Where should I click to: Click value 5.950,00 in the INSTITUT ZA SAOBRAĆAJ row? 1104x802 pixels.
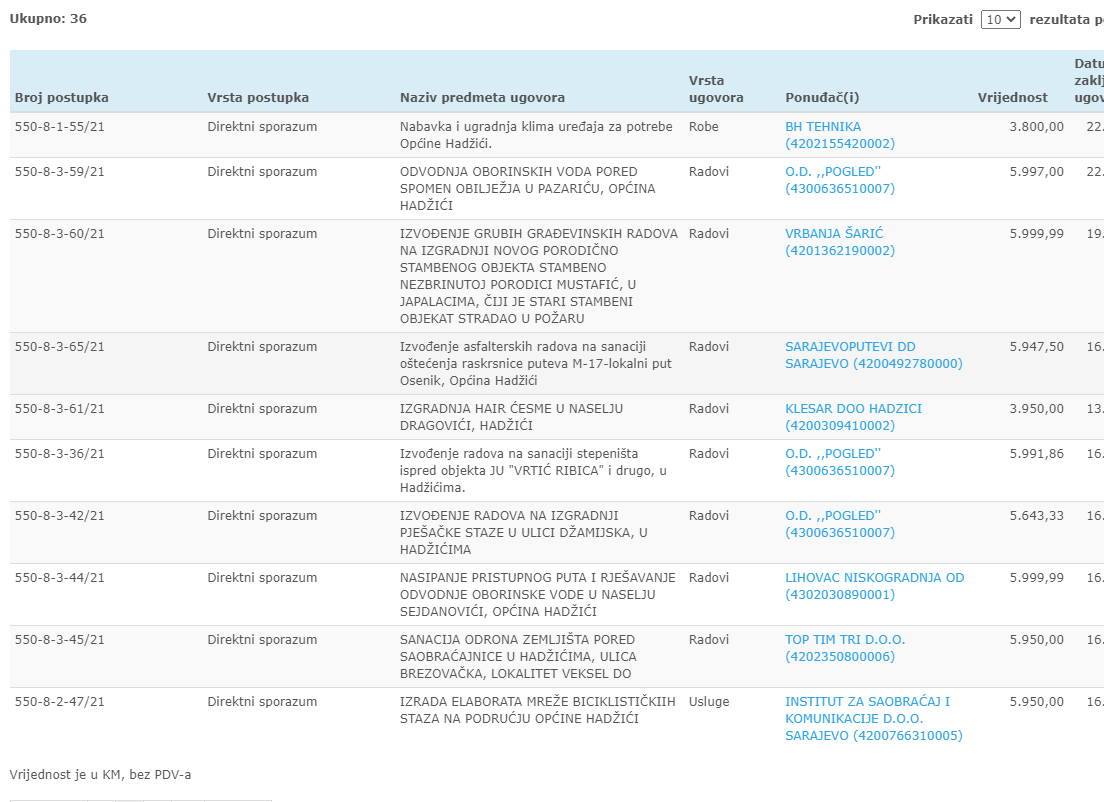coord(1036,701)
